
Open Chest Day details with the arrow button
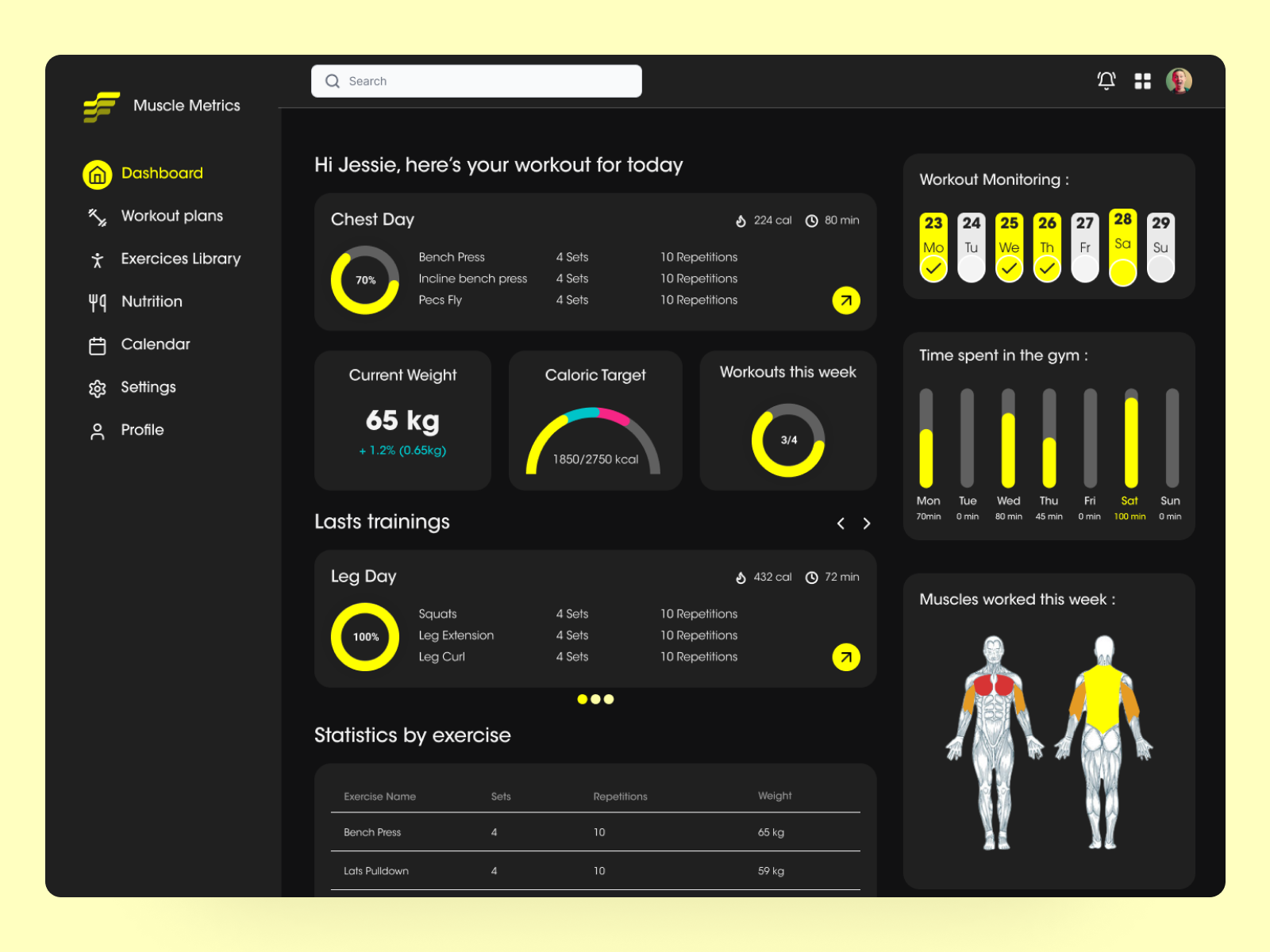point(846,301)
